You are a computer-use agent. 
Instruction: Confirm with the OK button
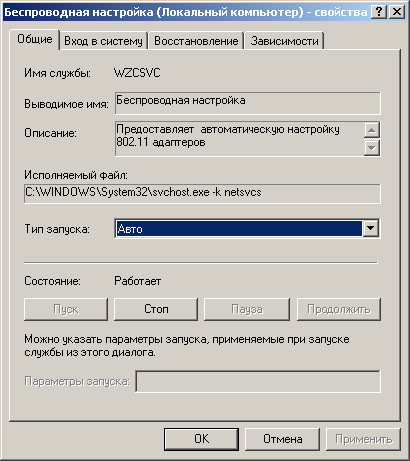202,439
